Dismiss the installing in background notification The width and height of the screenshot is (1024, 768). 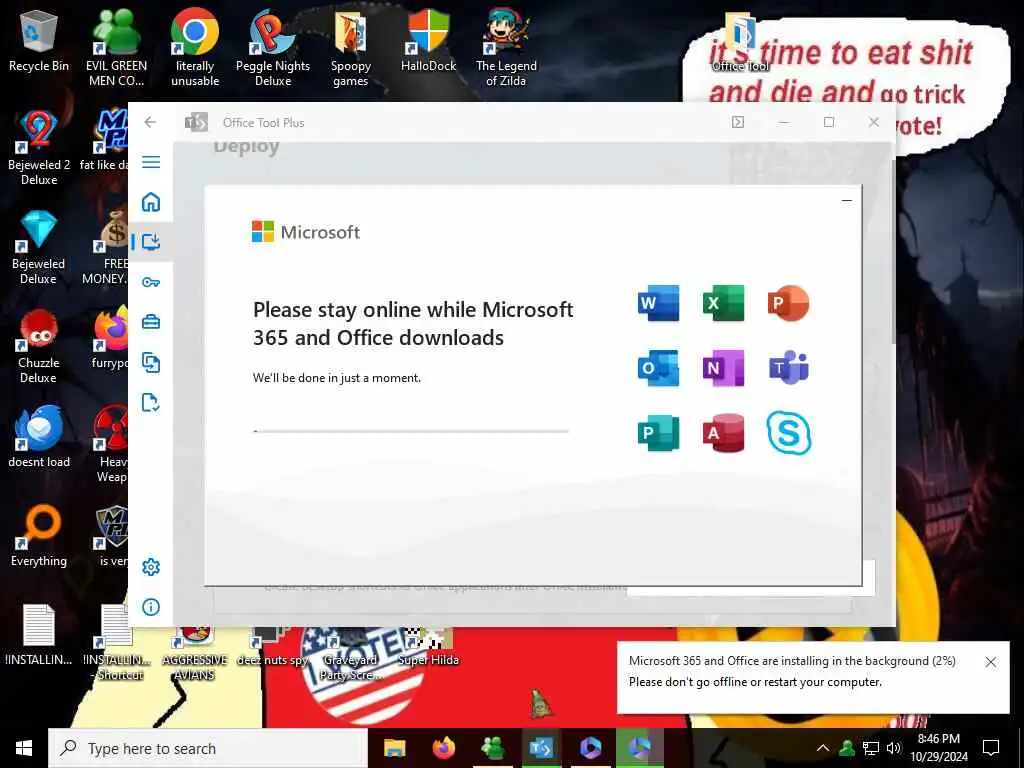point(991,662)
